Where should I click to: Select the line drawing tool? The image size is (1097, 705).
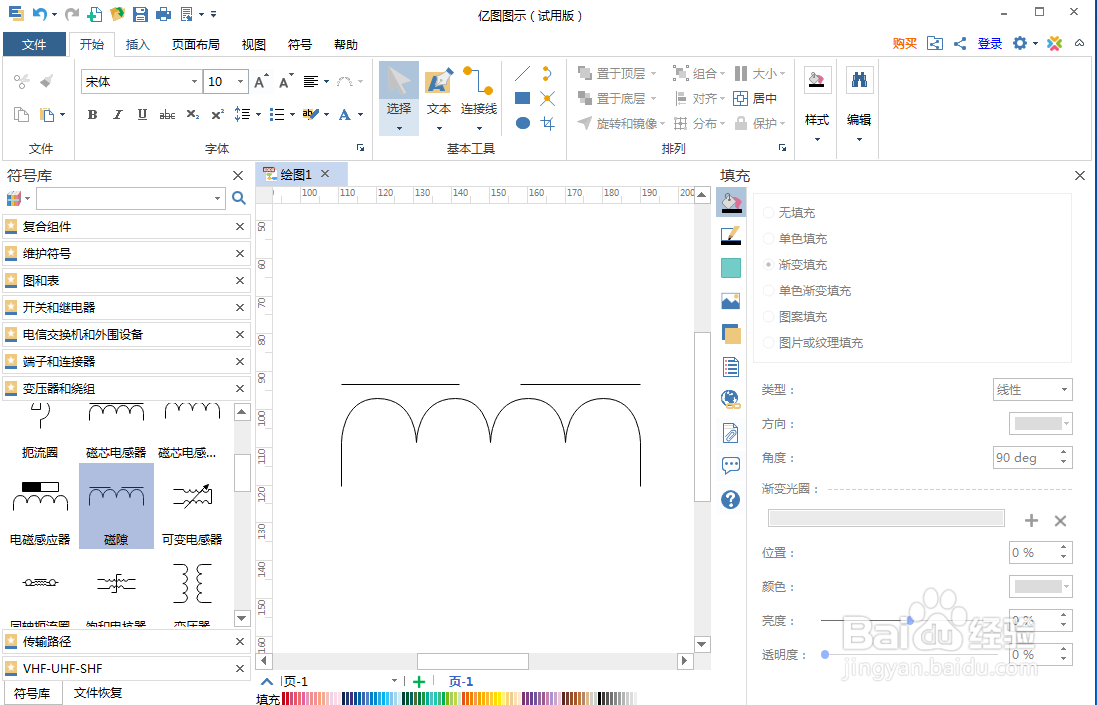click(523, 73)
